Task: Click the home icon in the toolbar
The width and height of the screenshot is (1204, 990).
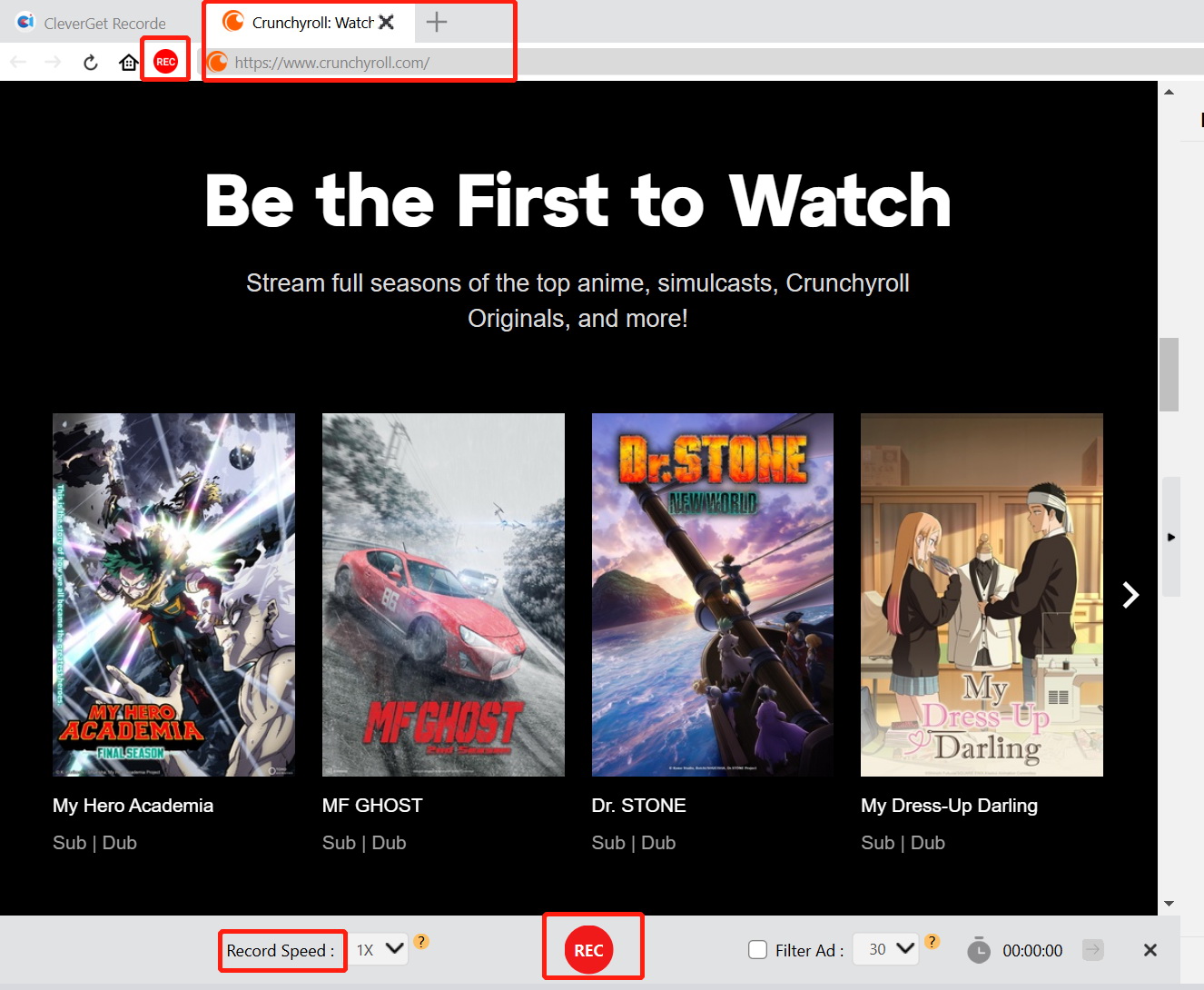Action: point(129,62)
